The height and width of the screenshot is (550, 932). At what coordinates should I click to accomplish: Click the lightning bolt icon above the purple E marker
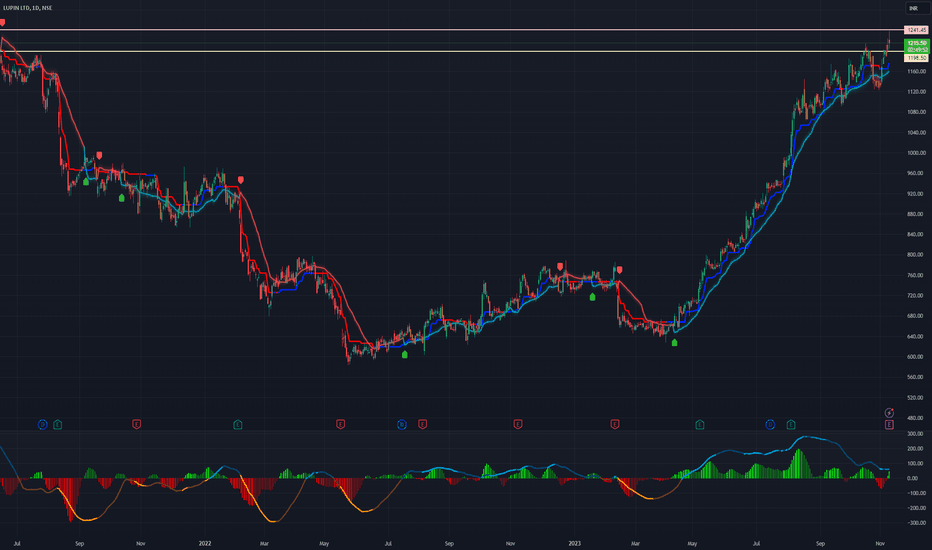[x=889, y=413]
